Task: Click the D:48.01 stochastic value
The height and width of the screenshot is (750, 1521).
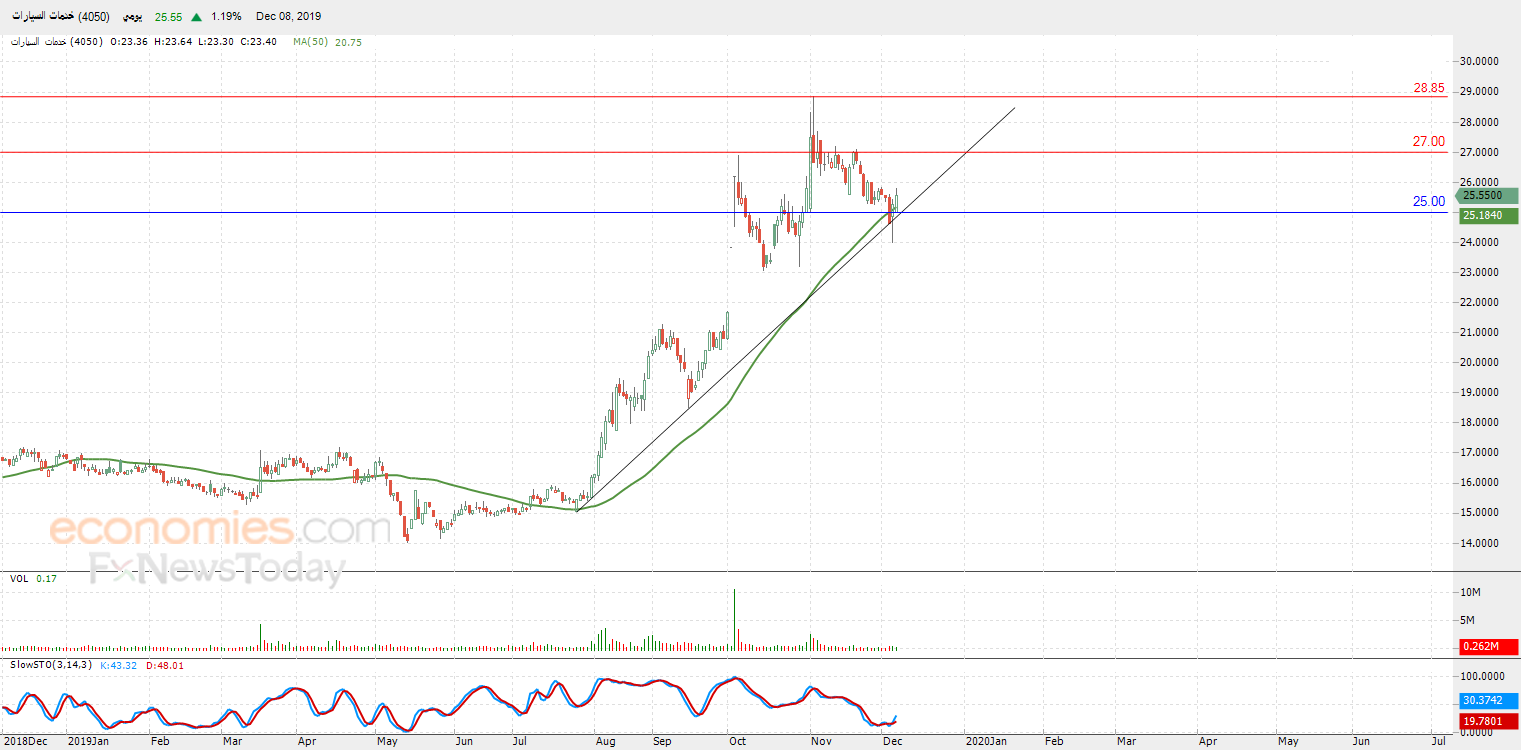Action: [165, 664]
